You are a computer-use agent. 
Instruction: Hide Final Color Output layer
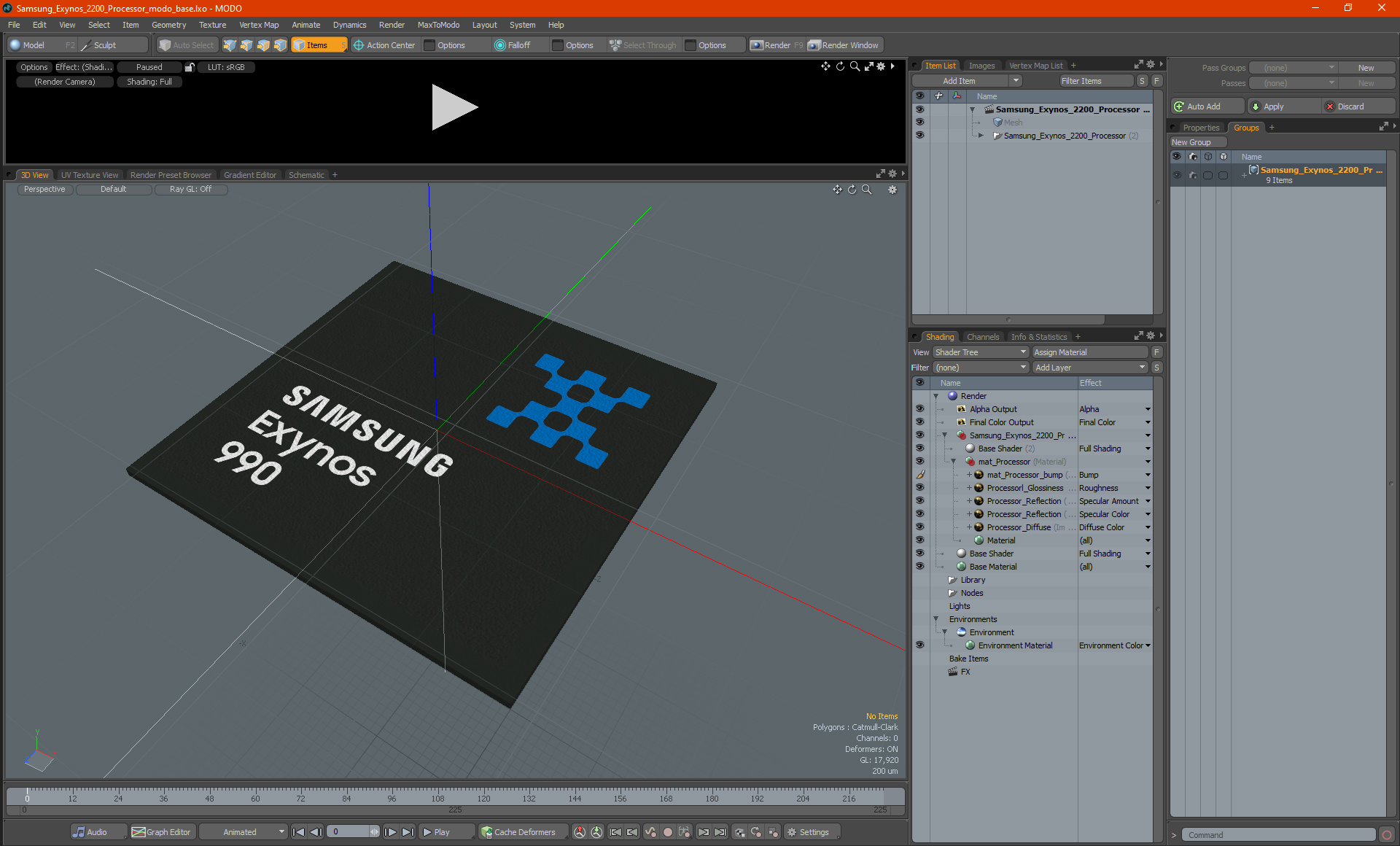[x=919, y=422]
